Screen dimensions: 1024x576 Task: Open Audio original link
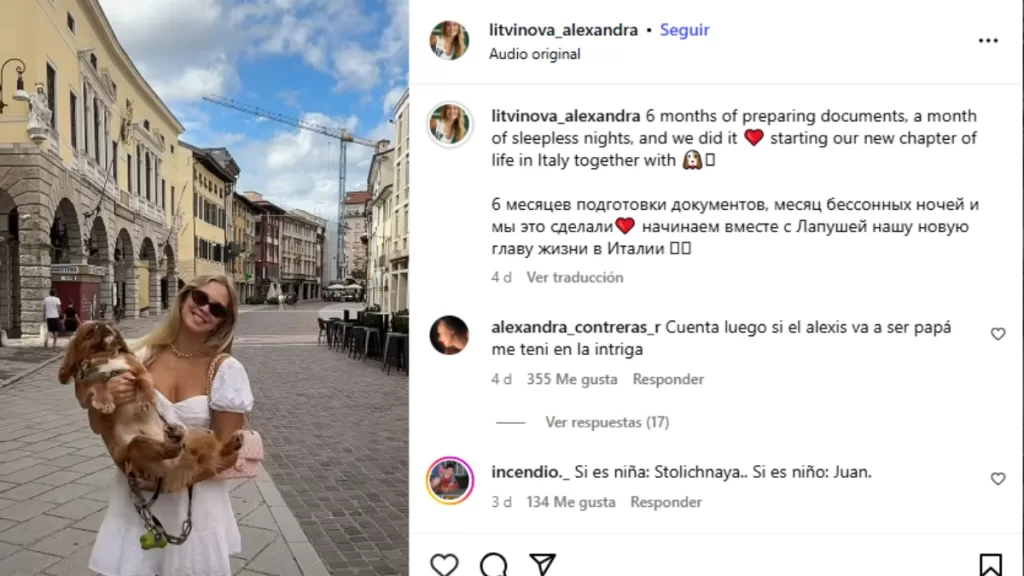pyautogui.click(x=535, y=54)
